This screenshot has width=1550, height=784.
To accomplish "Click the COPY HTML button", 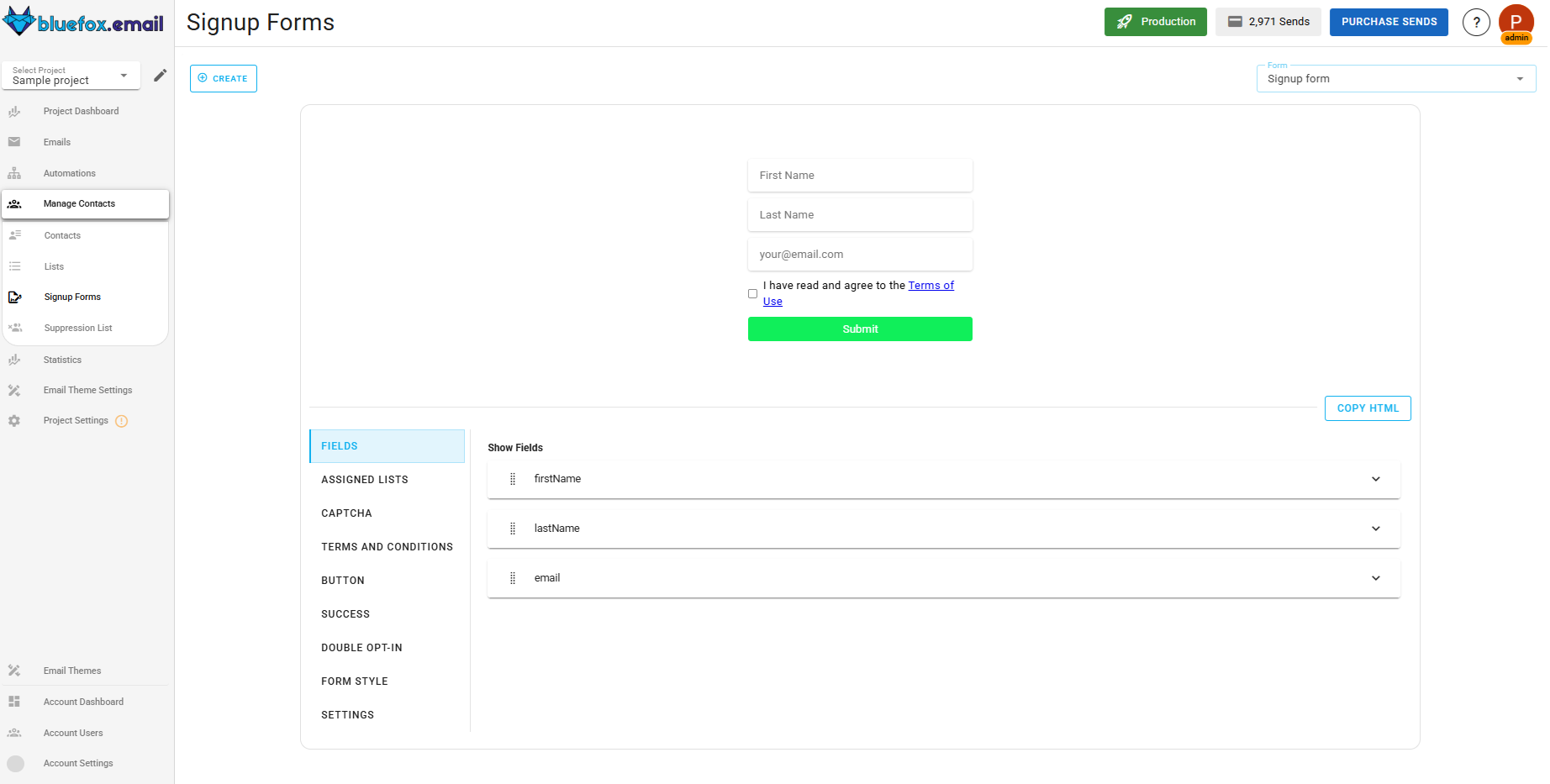I will pos(1368,408).
